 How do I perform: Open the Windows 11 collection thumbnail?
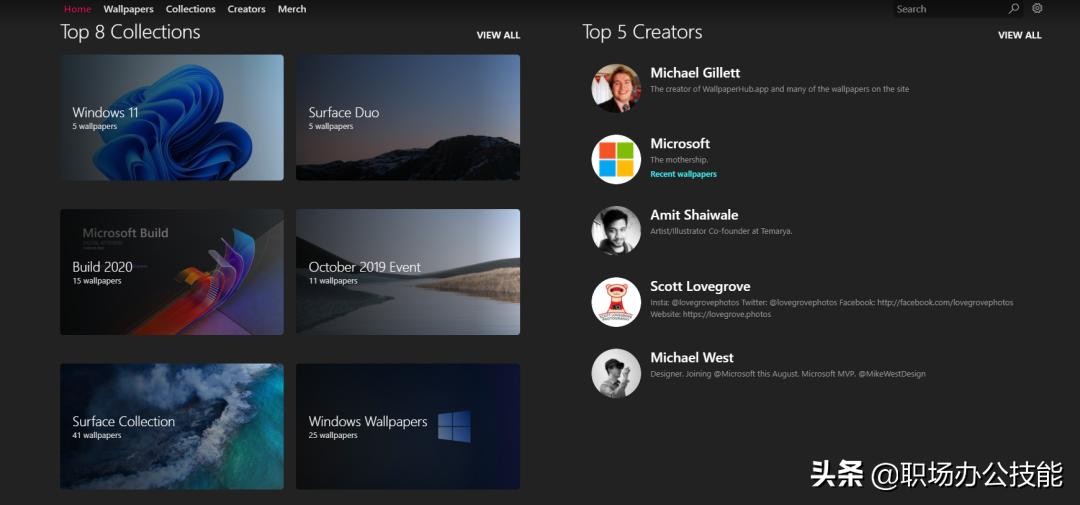[172, 117]
